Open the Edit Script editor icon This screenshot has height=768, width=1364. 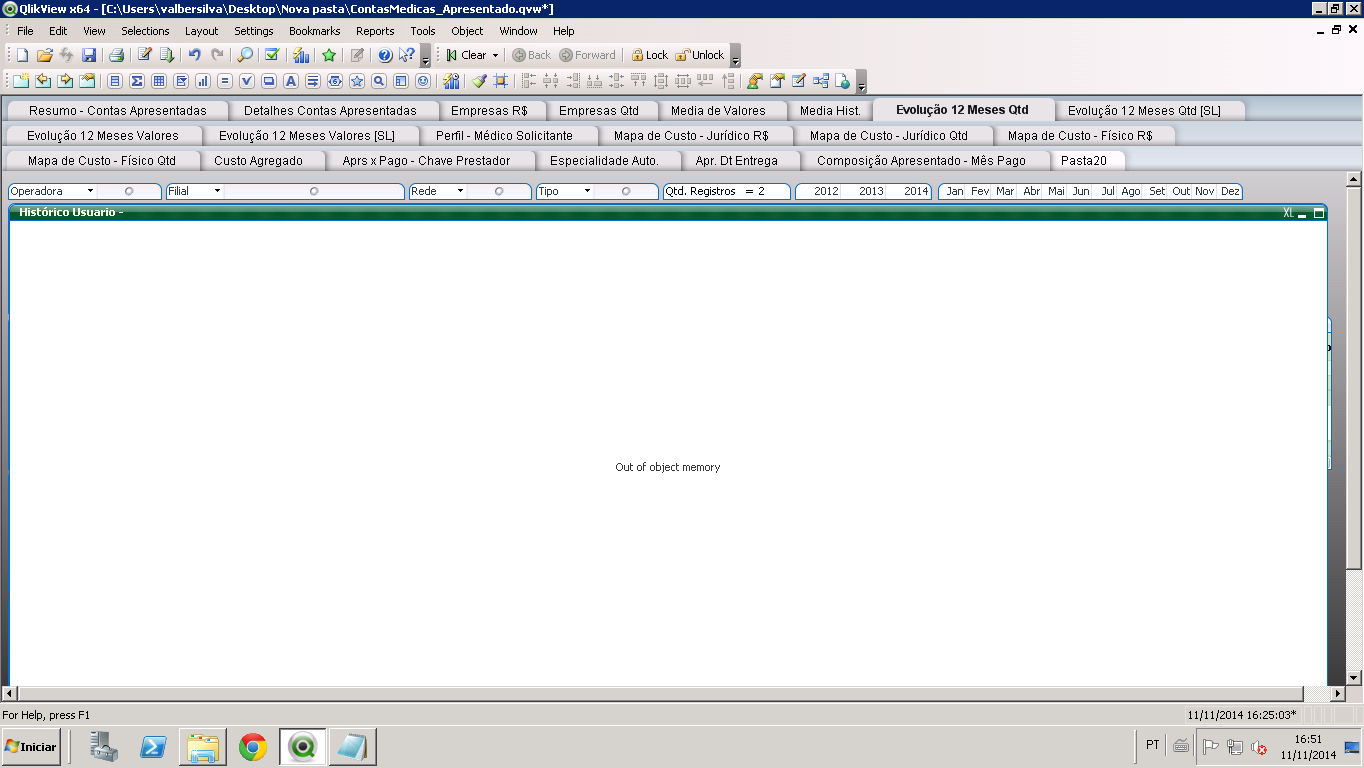click(x=144, y=55)
